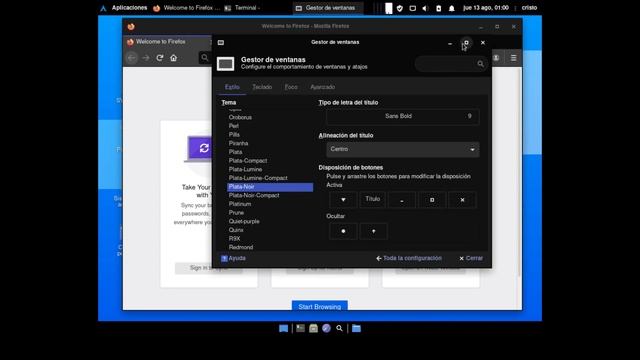The image size is (640, 360).
Task: Open the Sans Bold title font chooser
Action: 402,116
